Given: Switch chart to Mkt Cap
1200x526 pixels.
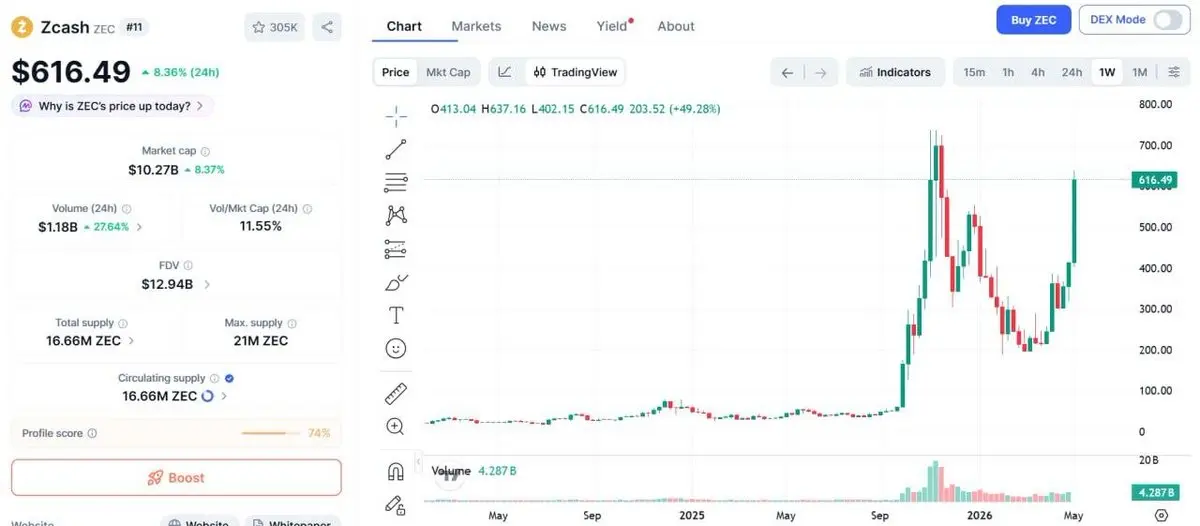Looking at the screenshot, I should (x=448, y=72).
